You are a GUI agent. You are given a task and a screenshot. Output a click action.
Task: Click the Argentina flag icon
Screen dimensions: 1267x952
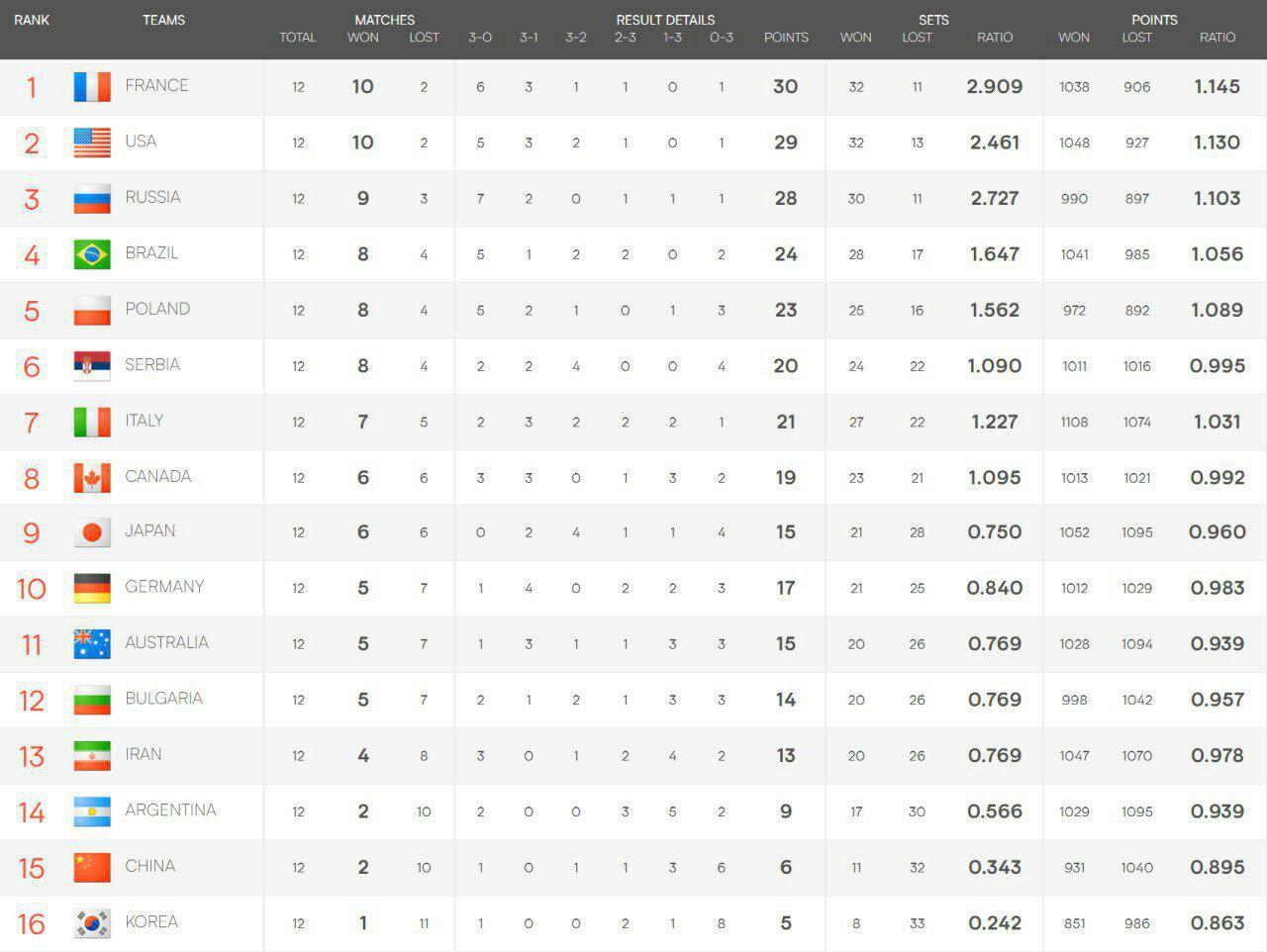tap(92, 811)
